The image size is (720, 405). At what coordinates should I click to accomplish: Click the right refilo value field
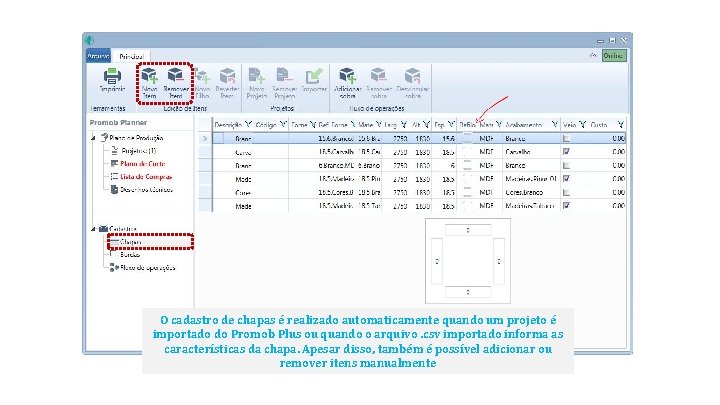(499, 261)
